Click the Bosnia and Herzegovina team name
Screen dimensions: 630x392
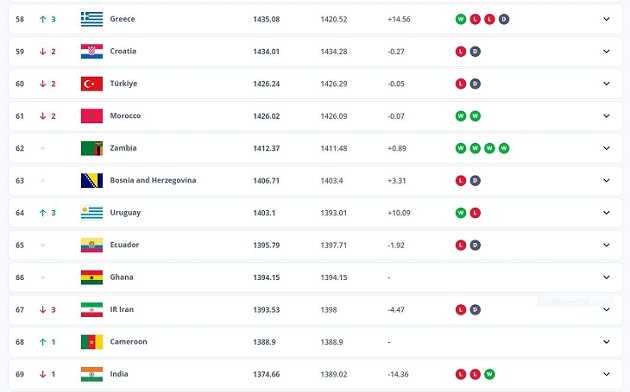point(153,181)
